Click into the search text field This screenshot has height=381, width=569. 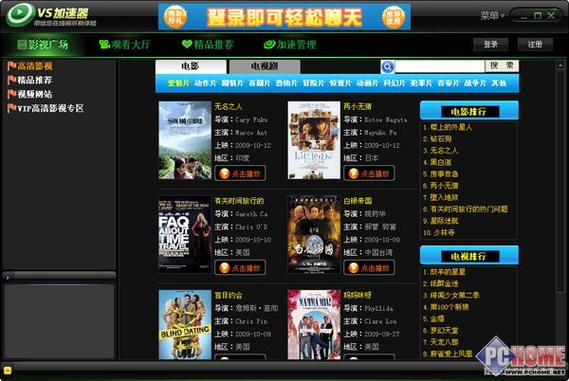point(440,66)
